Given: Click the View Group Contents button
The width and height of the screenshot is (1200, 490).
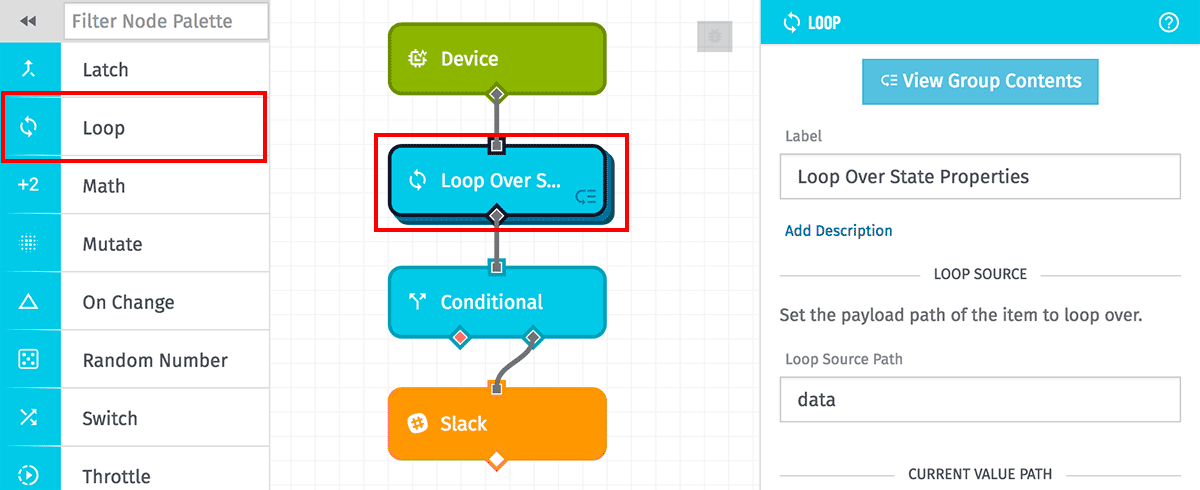Looking at the screenshot, I should (x=980, y=81).
